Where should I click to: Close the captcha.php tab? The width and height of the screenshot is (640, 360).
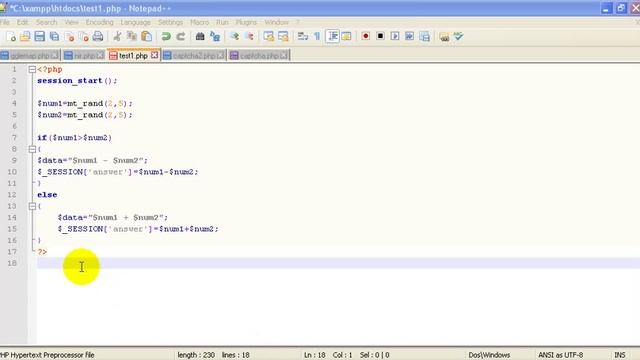pyautogui.click(x=284, y=55)
